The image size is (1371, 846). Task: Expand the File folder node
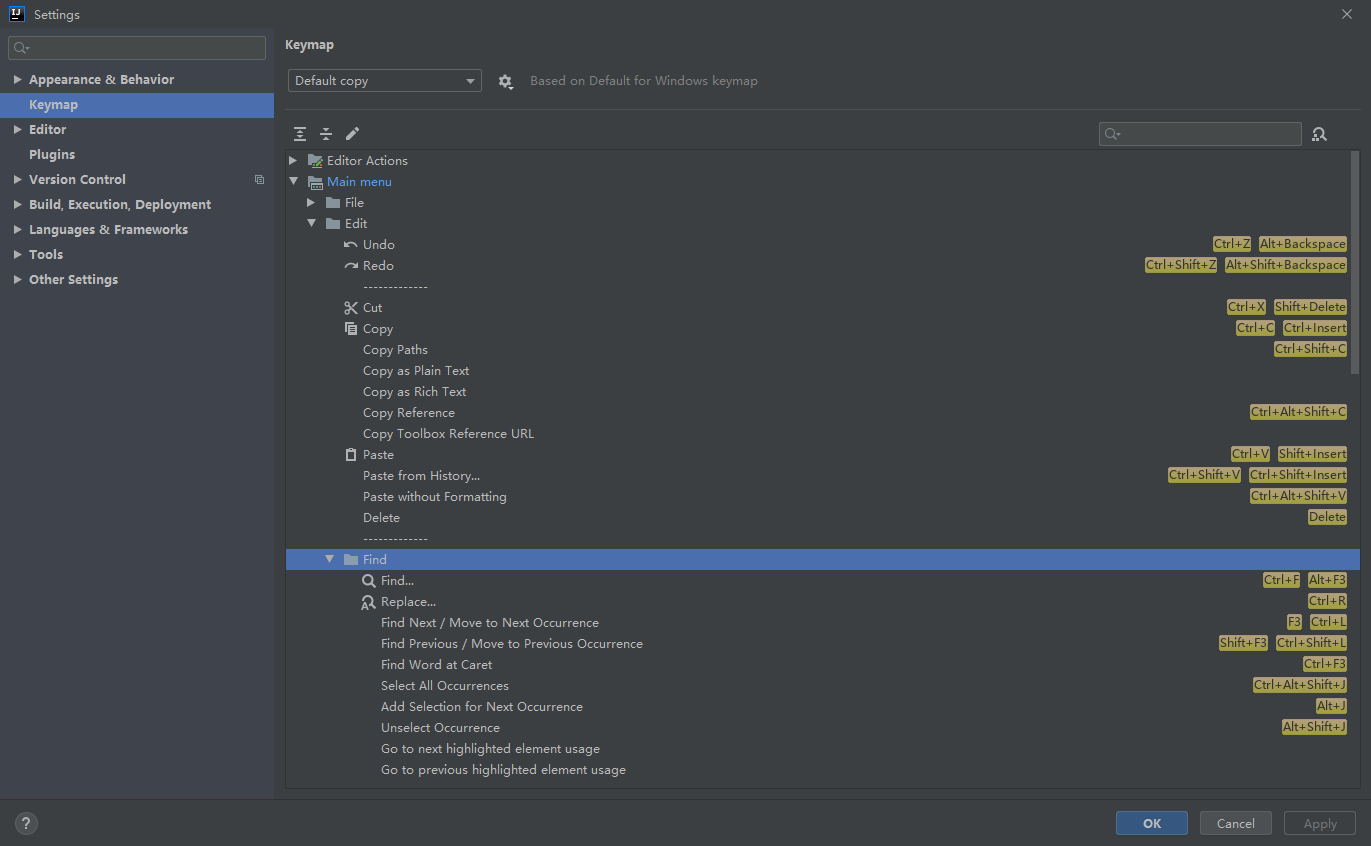[311, 203]
